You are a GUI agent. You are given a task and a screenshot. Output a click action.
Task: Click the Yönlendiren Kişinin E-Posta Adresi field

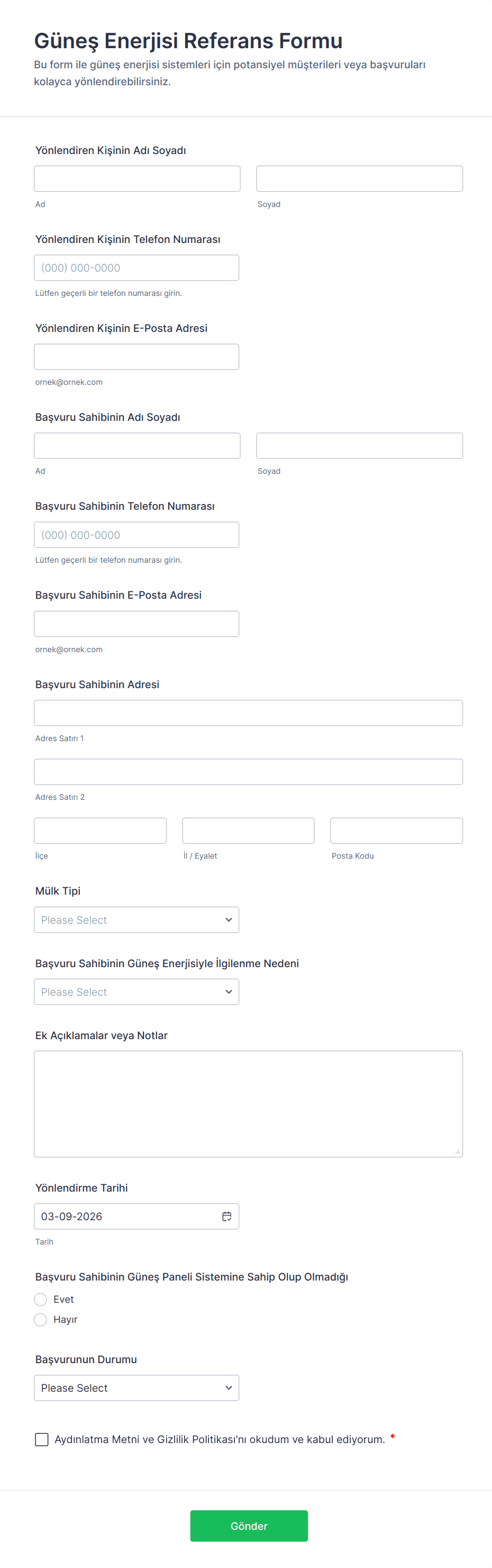(136, 356)
